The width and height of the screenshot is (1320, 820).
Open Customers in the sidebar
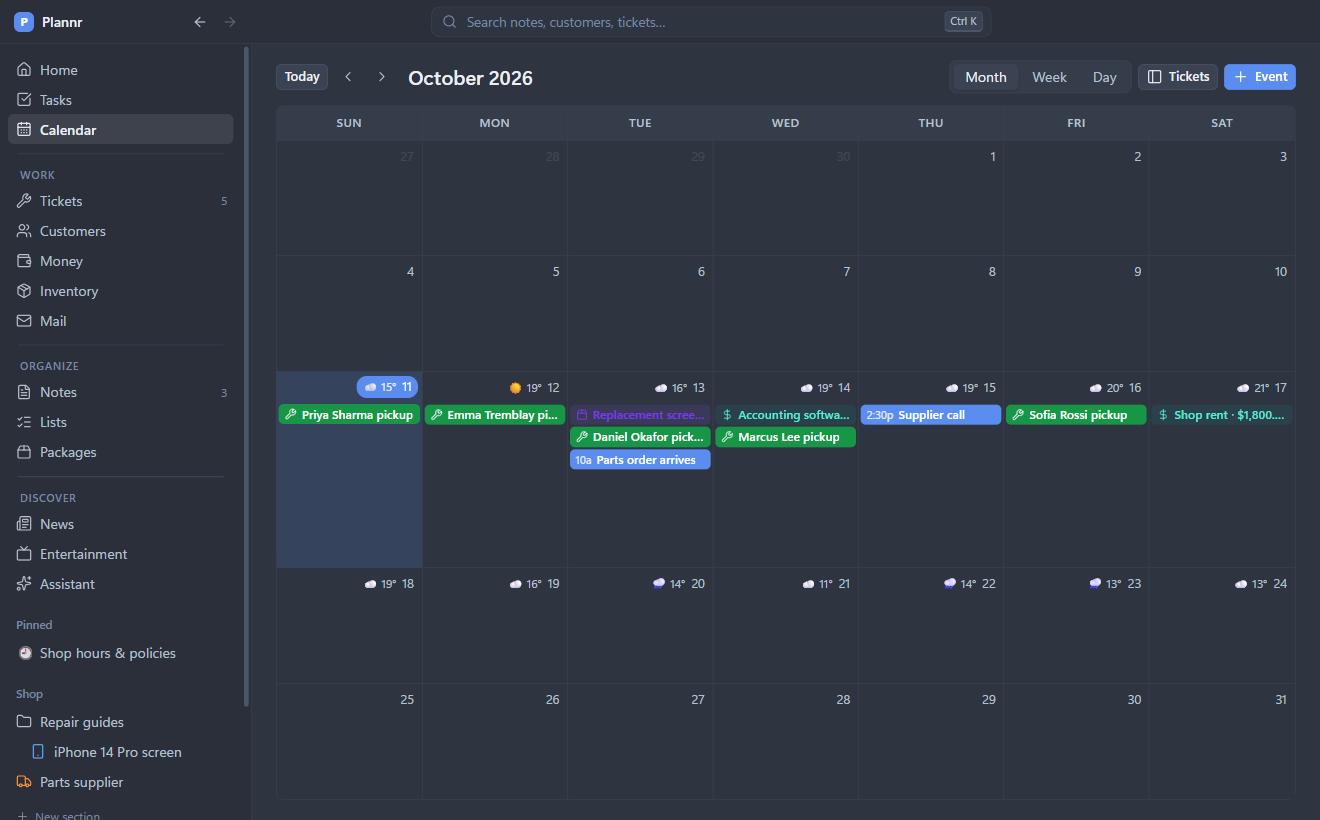[x=121, y=231]
